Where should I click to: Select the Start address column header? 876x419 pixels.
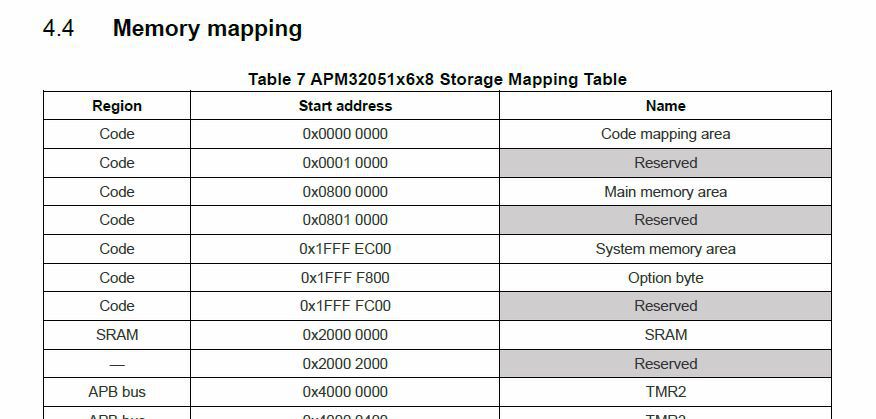tap(345, 106)
